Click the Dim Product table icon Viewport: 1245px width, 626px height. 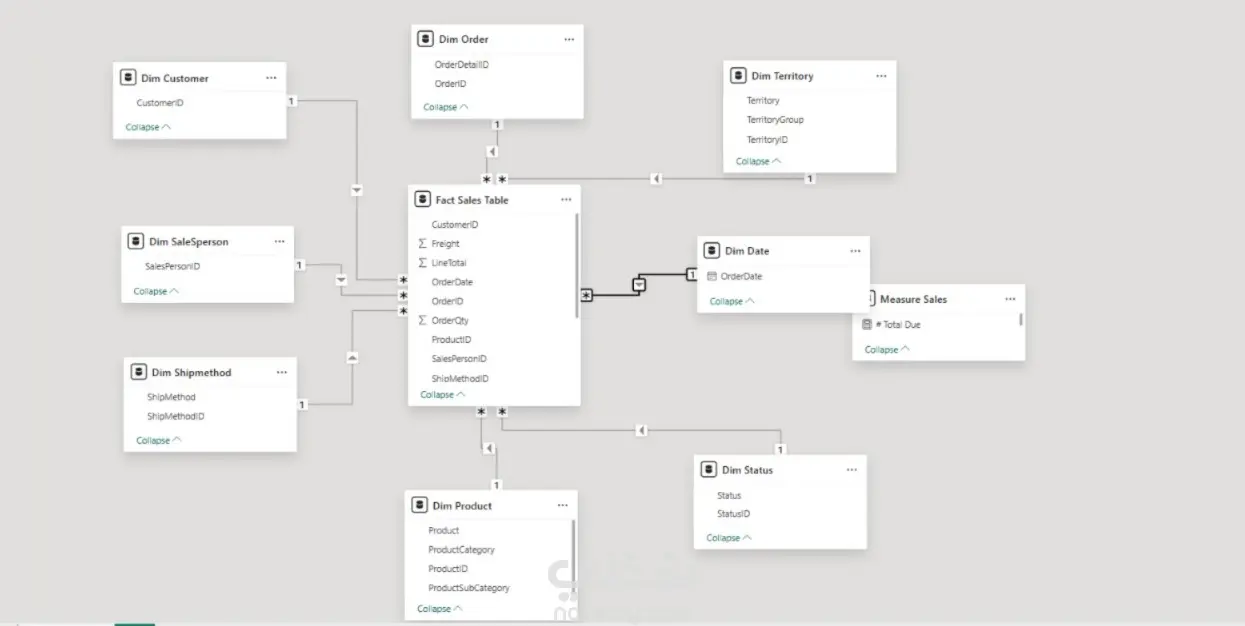419,506
